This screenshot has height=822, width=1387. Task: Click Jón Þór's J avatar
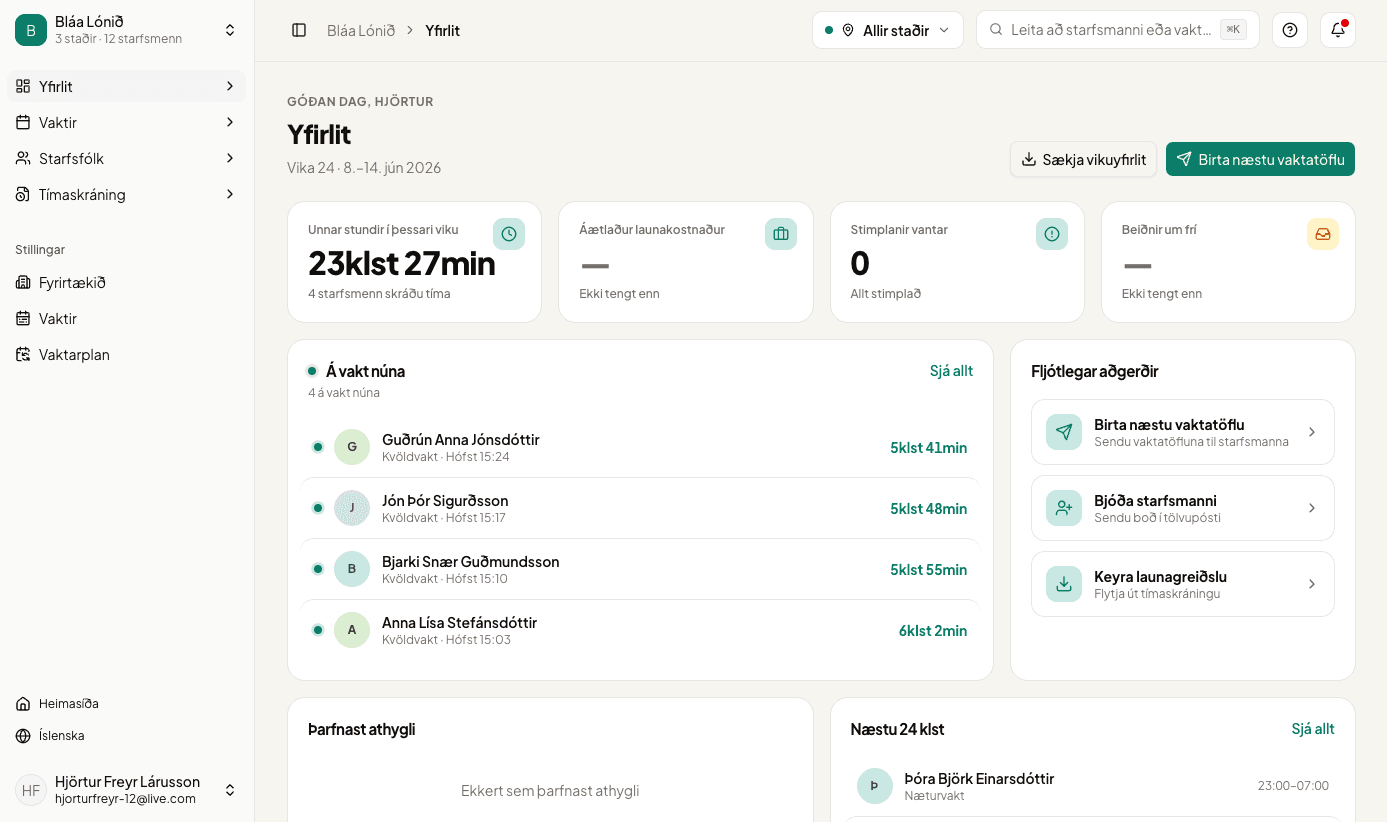coord(352,508)
